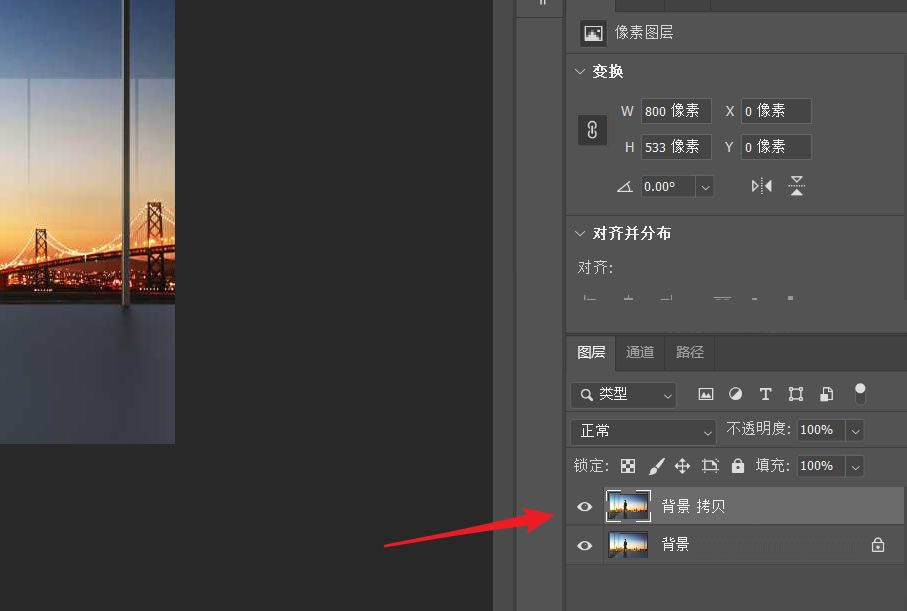
Task: Filter layers by shape layer icon
Action: coord(796,394)
